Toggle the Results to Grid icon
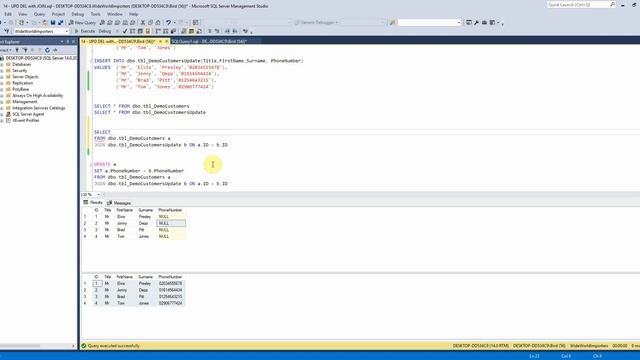The height and width of the screenshot is (360, 640). click(x=191, y=31)
